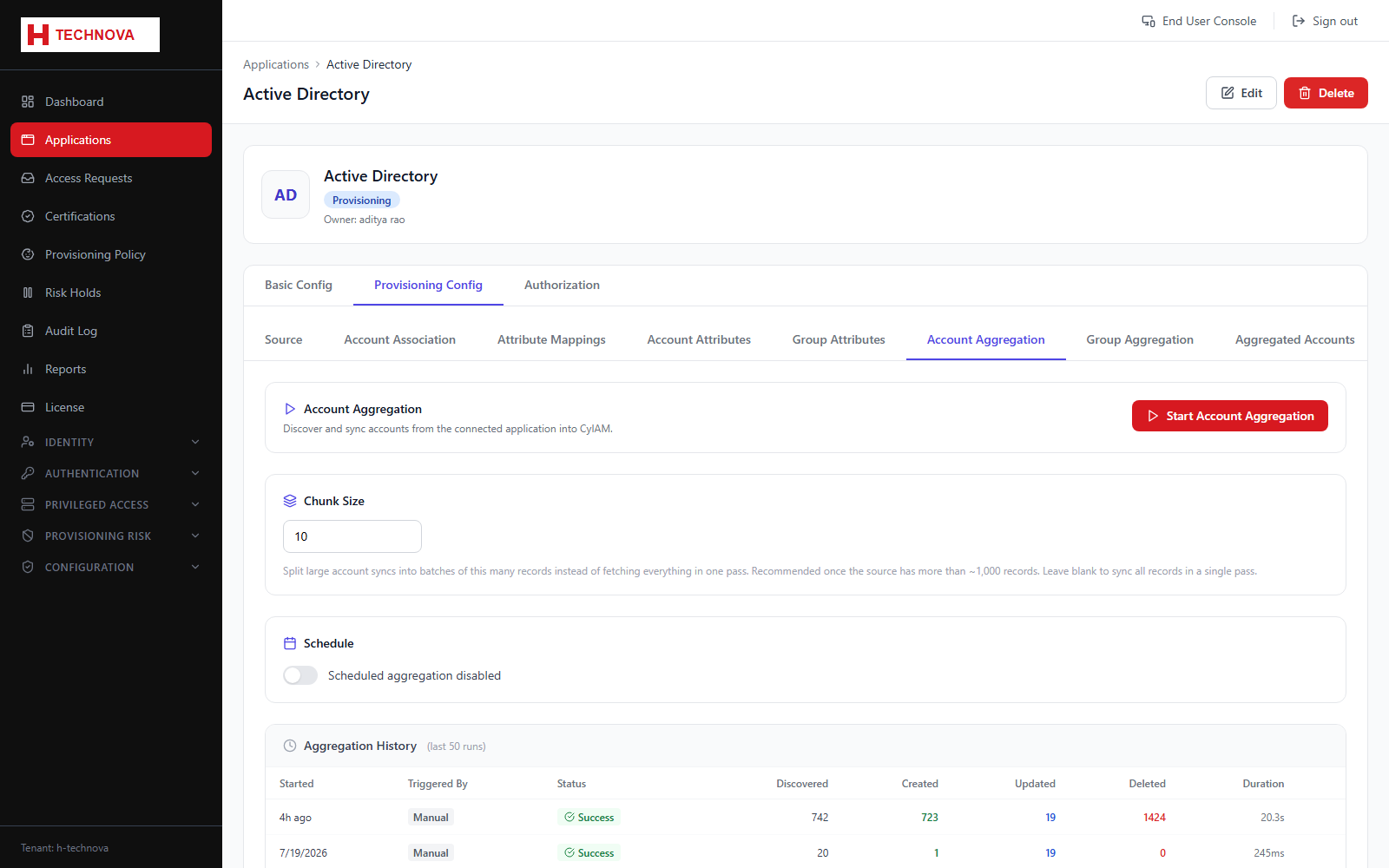Expand the Configuration section chevron

[x=195, y=567]
